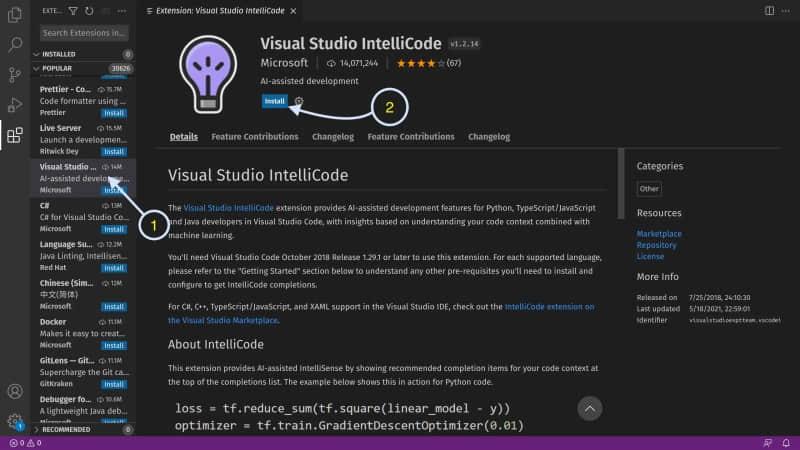Image resolution: width=800 pixels, height=450 pixels.
Task: Click the filter extensions funnel icon
Action: point(73,11)
